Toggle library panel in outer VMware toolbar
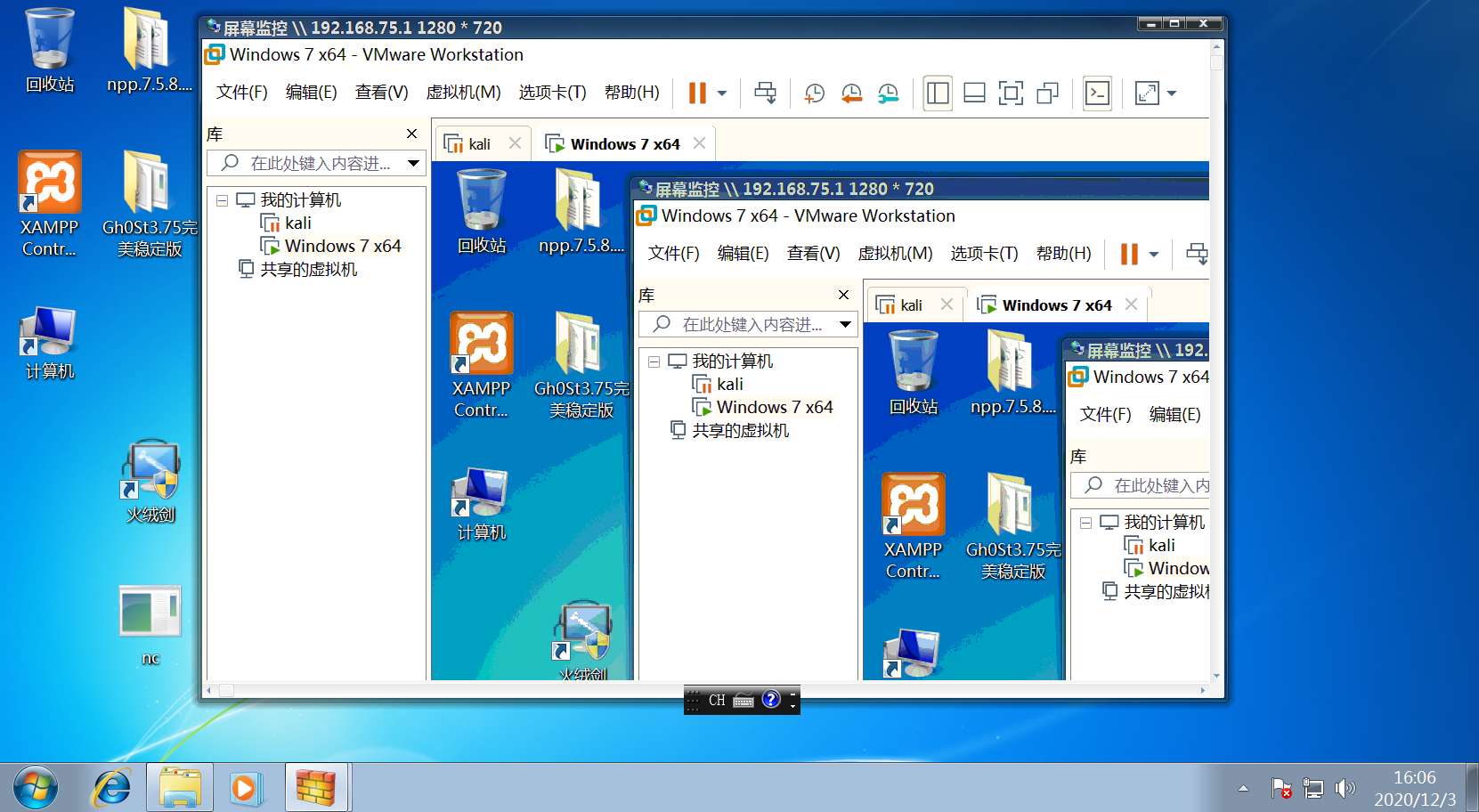This screenshot has height=812, width=1479. [938, 93]
